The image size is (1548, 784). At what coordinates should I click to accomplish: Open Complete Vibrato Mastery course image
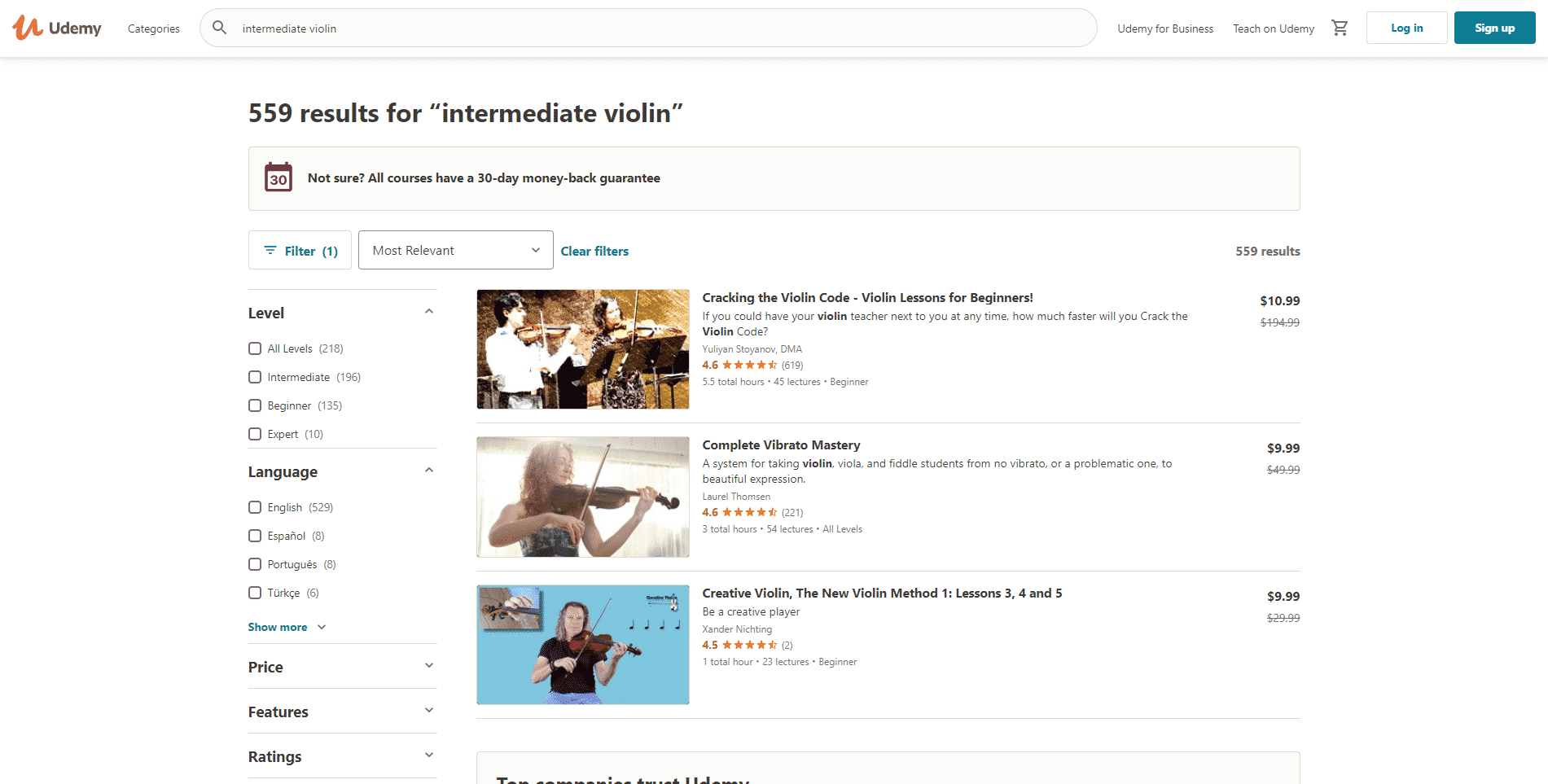[582, 497]
